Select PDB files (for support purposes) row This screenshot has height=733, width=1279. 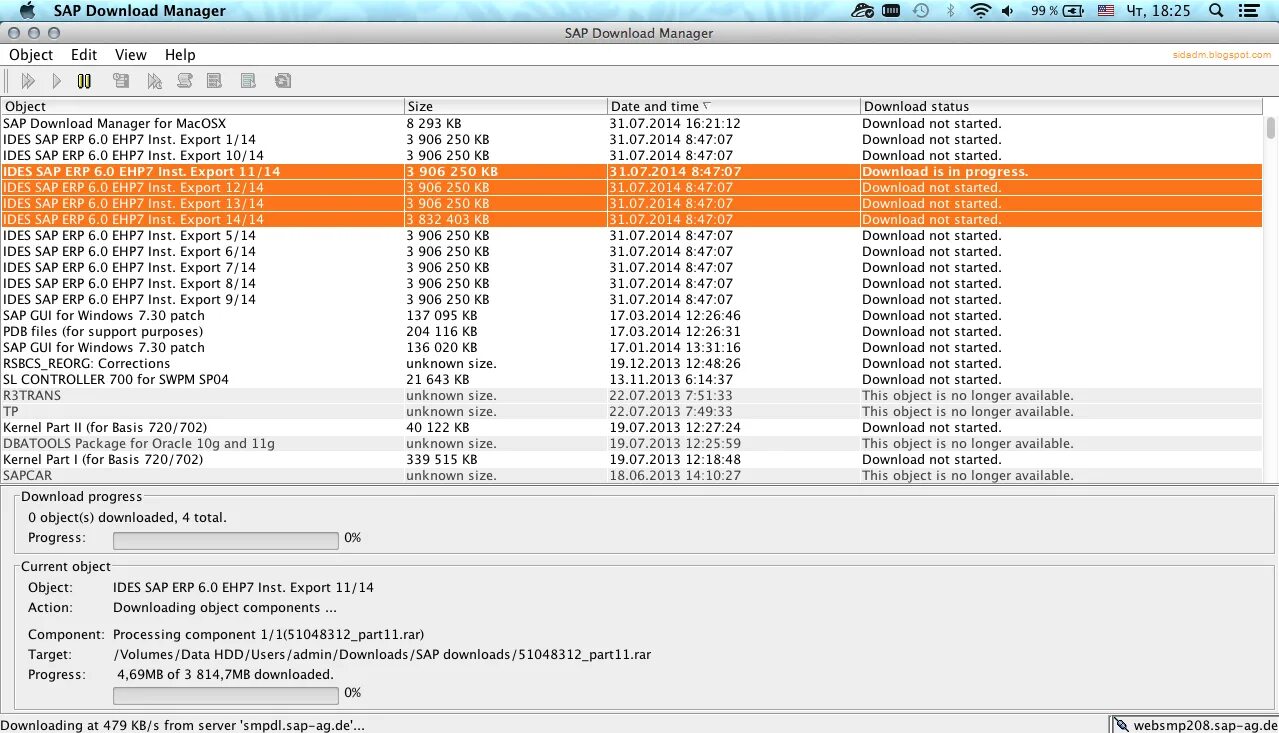(631, 332)
